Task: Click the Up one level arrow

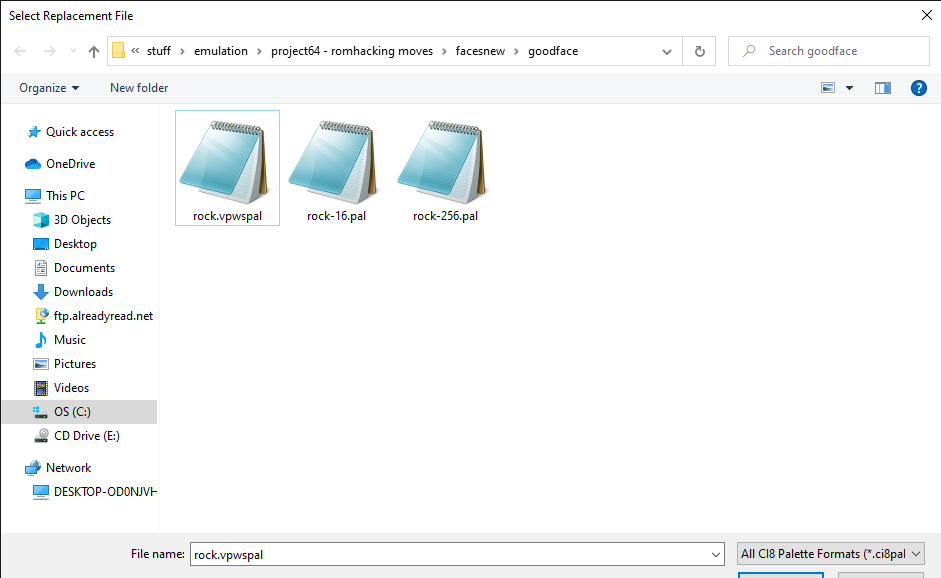Action: point(94,51)
